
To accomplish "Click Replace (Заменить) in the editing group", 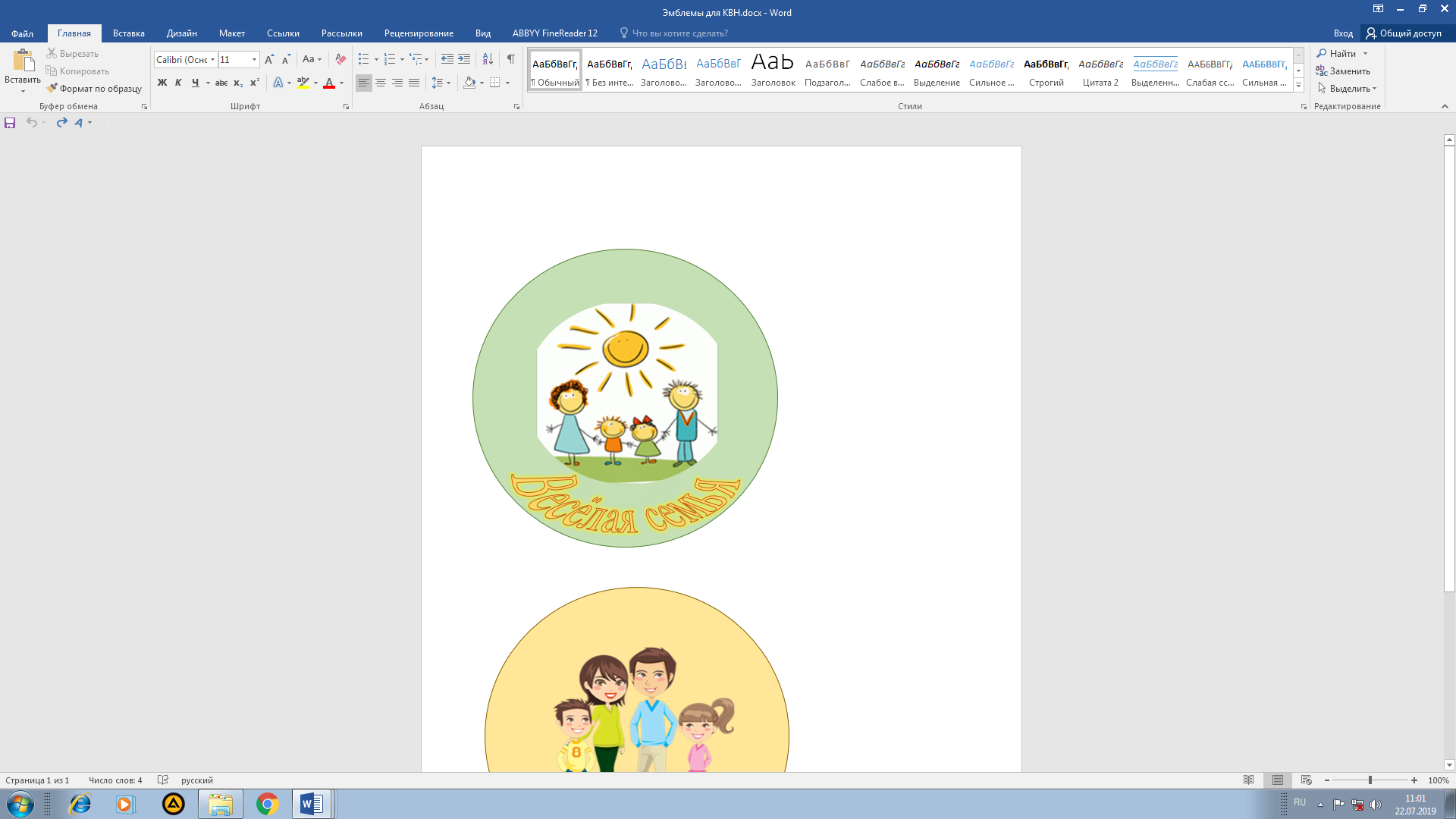I will pos(1343,71).
